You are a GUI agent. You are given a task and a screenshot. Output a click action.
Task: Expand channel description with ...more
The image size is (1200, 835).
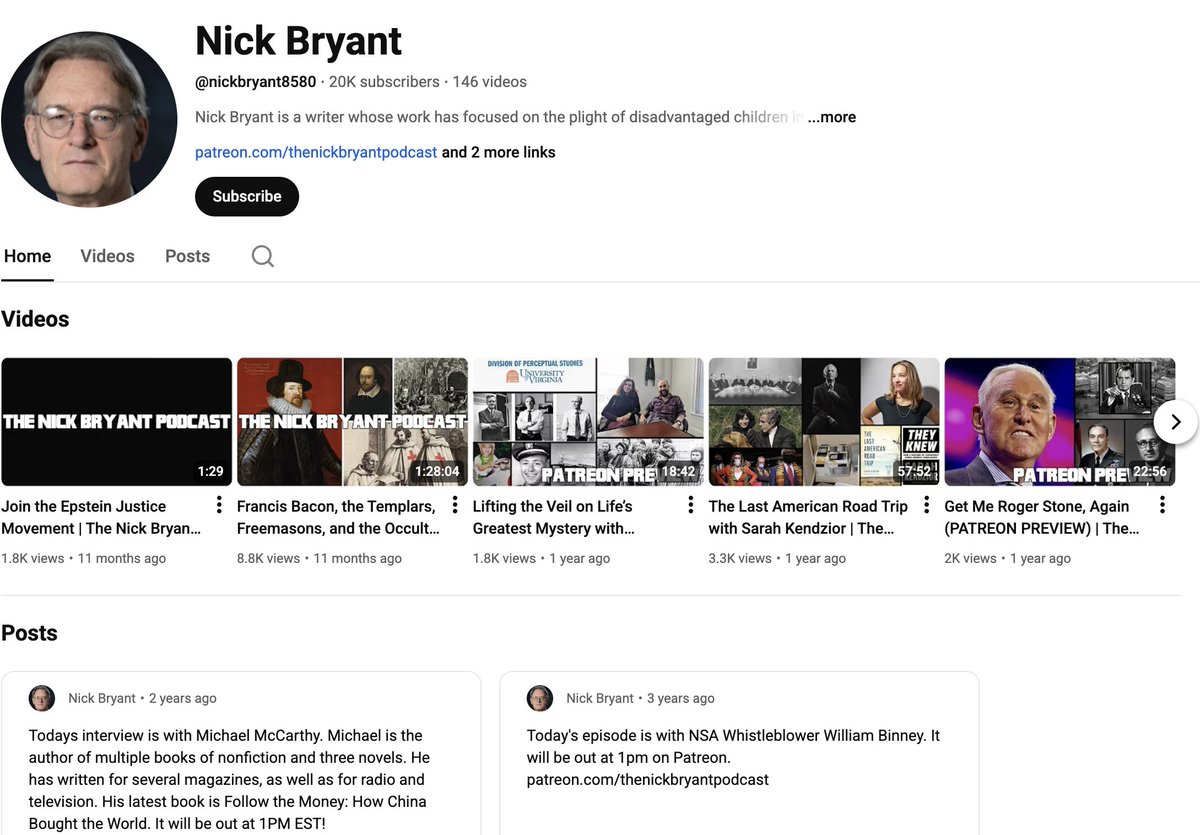click(832, 117)
